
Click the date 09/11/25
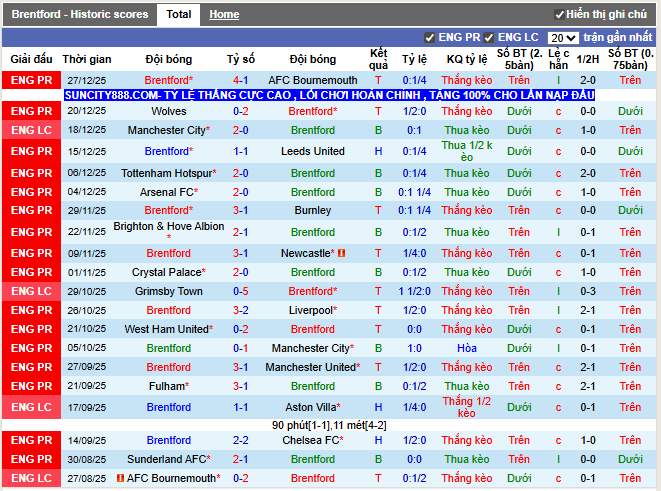point(87,253)
